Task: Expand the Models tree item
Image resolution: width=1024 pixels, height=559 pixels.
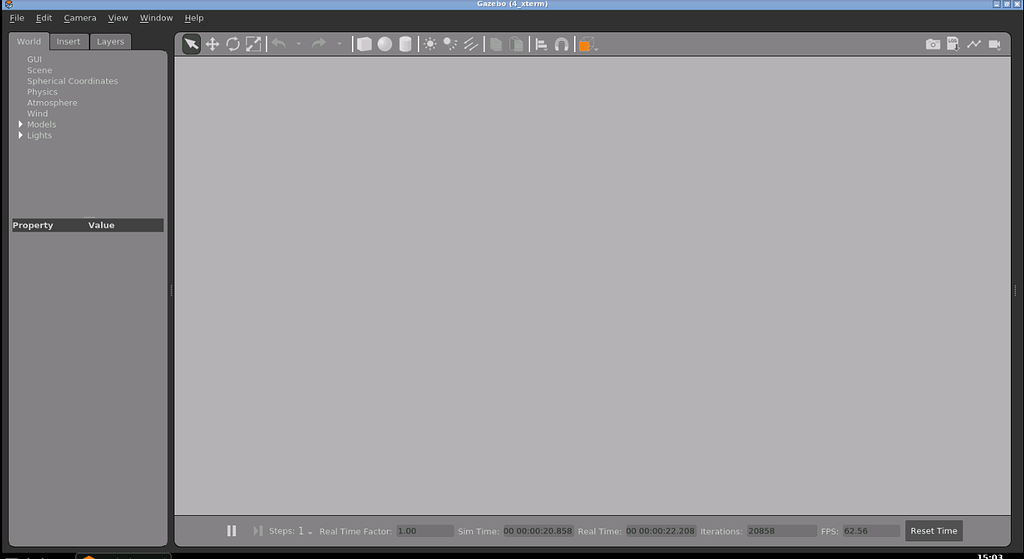Action: point(20,124)
